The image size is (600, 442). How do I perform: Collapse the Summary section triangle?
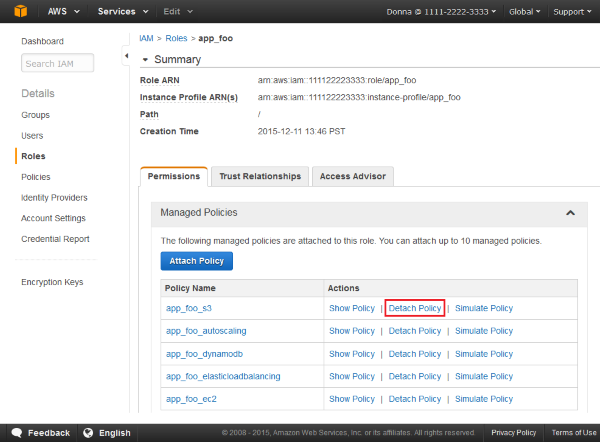pos(145,60)
